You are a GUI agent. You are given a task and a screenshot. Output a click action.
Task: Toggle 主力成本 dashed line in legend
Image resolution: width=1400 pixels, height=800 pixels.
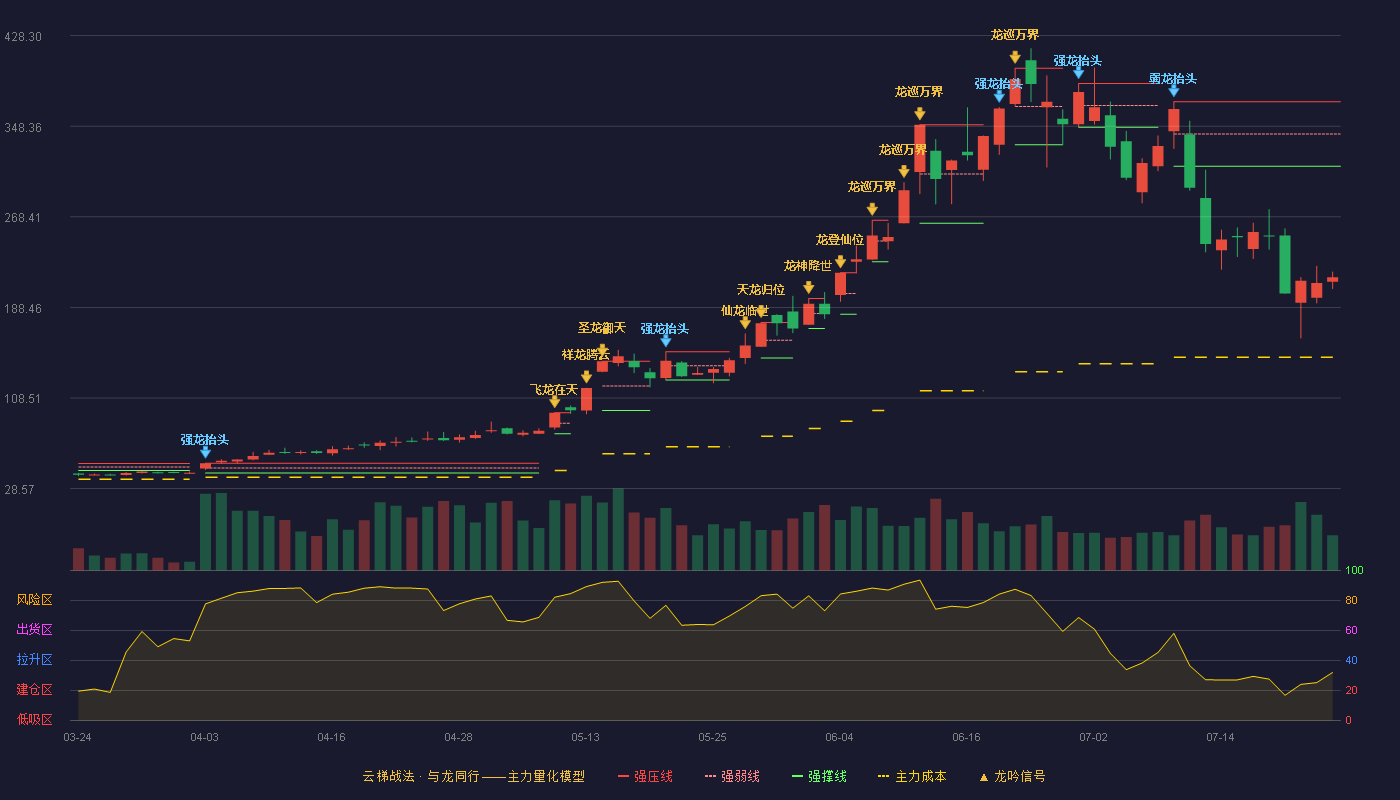[911, 776]
